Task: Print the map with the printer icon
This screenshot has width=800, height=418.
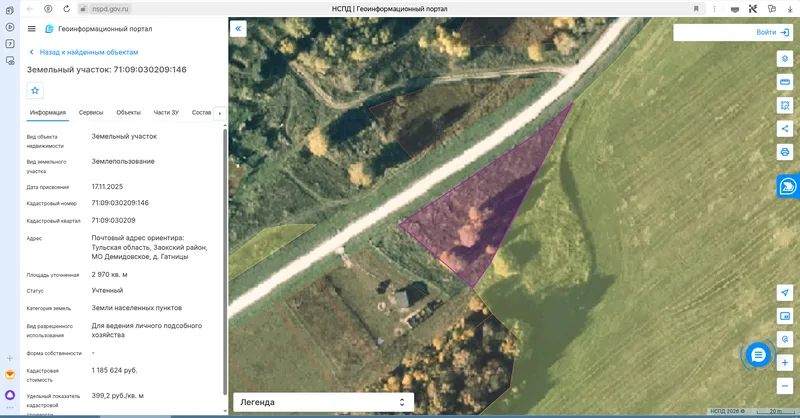Action: click(785, 152)
